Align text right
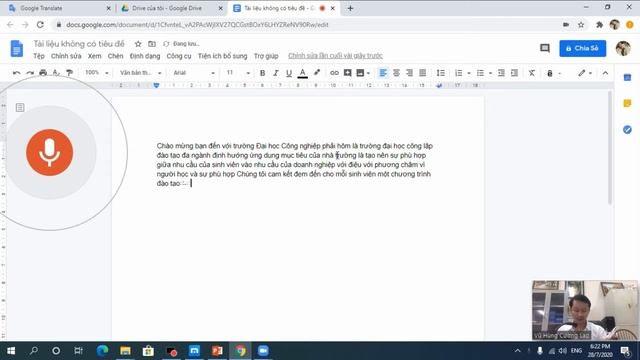The height and width of the screenshot is (360, 640). pyautogui.click(x=409, y=73)
